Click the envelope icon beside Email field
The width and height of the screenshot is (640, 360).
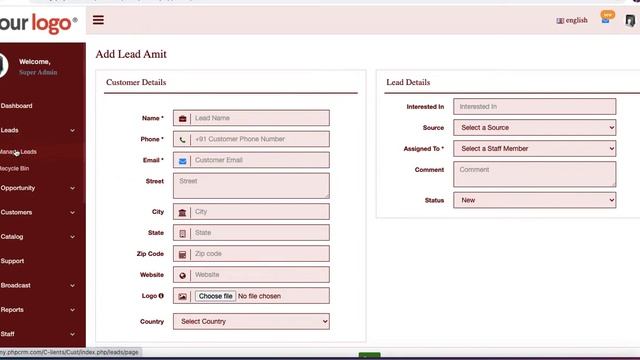(x=182, y=161)
